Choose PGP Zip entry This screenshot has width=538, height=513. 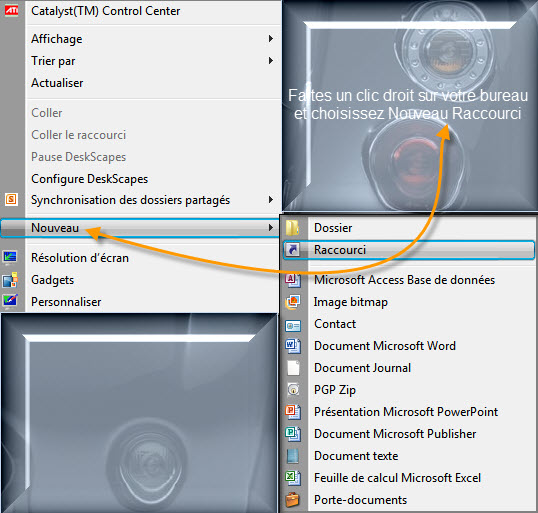[x=335, y=390]
